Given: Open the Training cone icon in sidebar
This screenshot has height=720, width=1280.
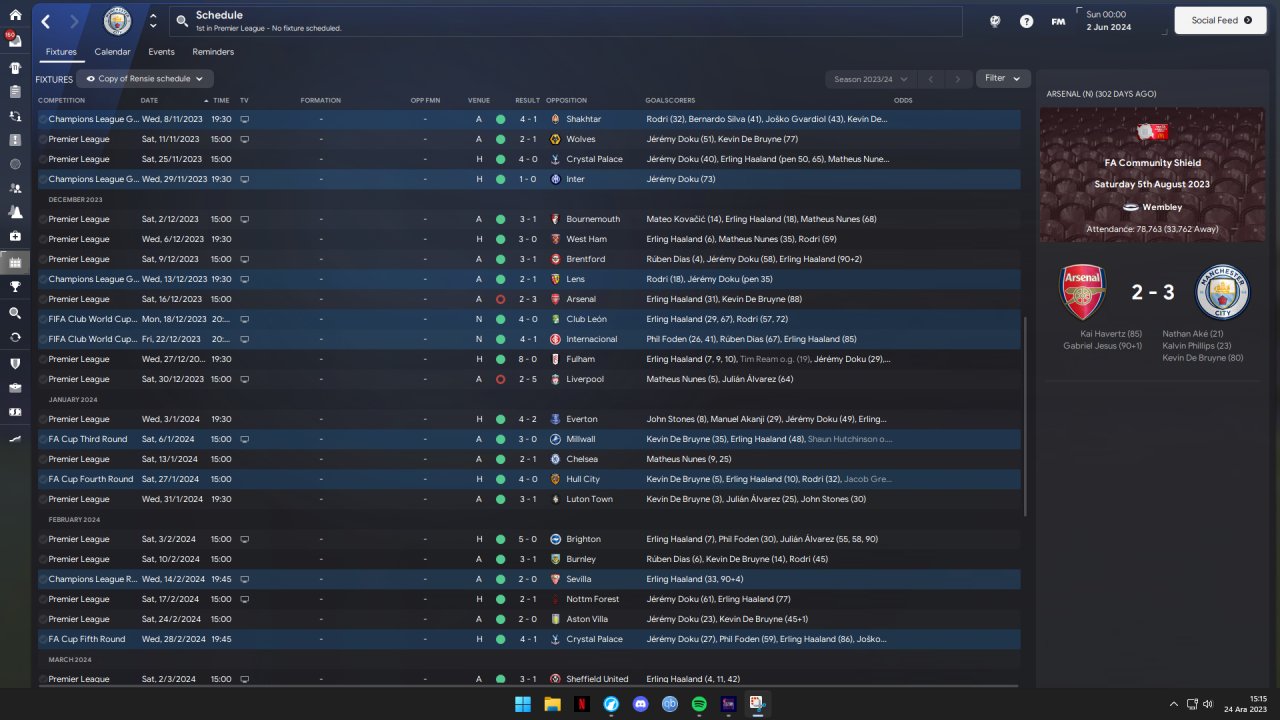Looking at the screenshot, I should (15, 212).
